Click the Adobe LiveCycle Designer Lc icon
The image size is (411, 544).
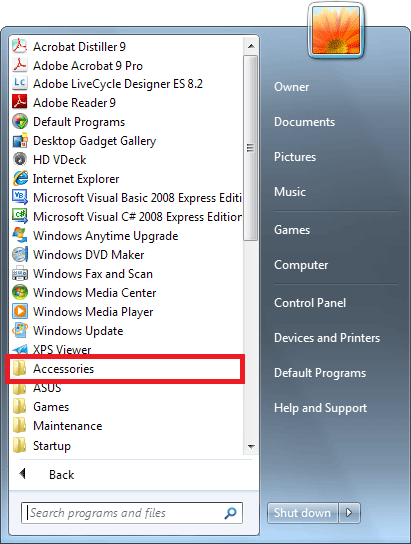20,84
